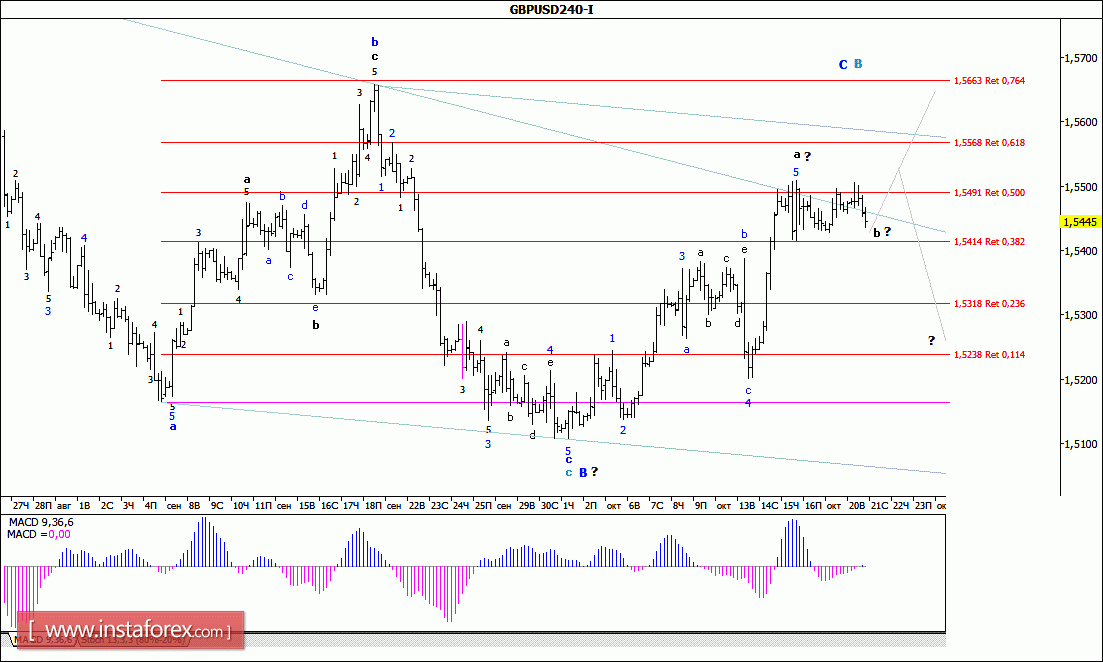Click the 1,5600 price axis label
This screenshot has width=1103, height=662.
1081,122
